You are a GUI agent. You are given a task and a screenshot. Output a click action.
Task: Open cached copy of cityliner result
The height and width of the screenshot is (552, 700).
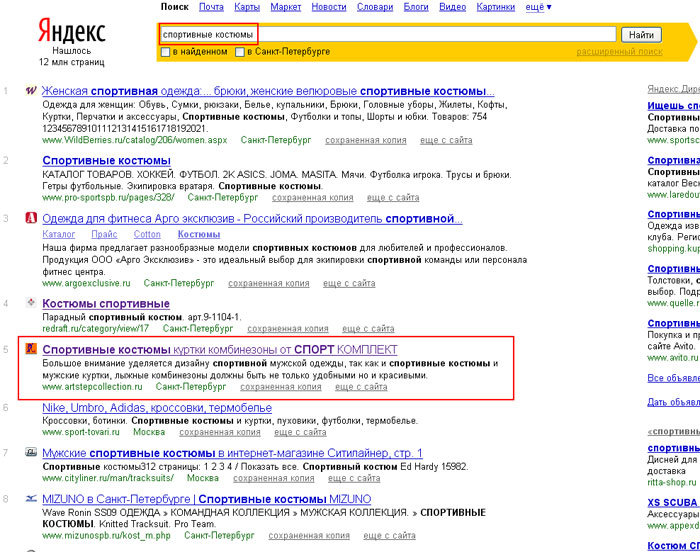[274, 478]
